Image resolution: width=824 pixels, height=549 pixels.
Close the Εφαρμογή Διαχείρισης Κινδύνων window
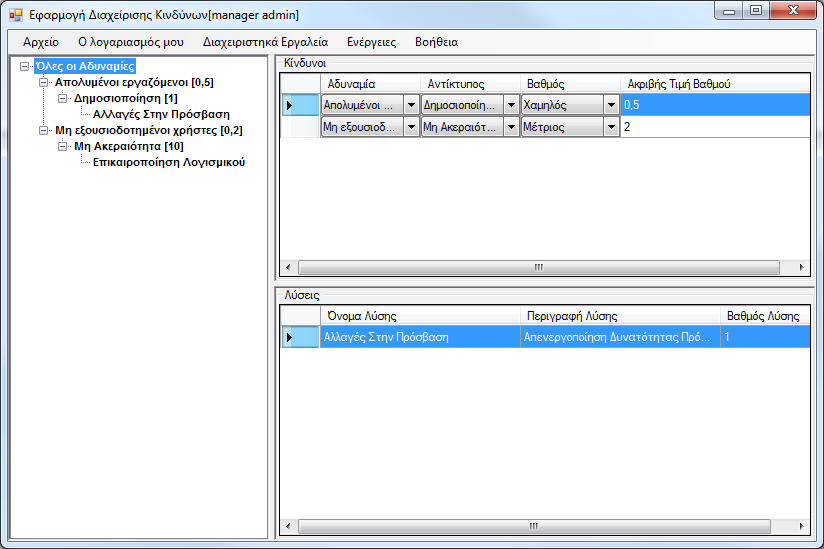[x=793, y=11]
